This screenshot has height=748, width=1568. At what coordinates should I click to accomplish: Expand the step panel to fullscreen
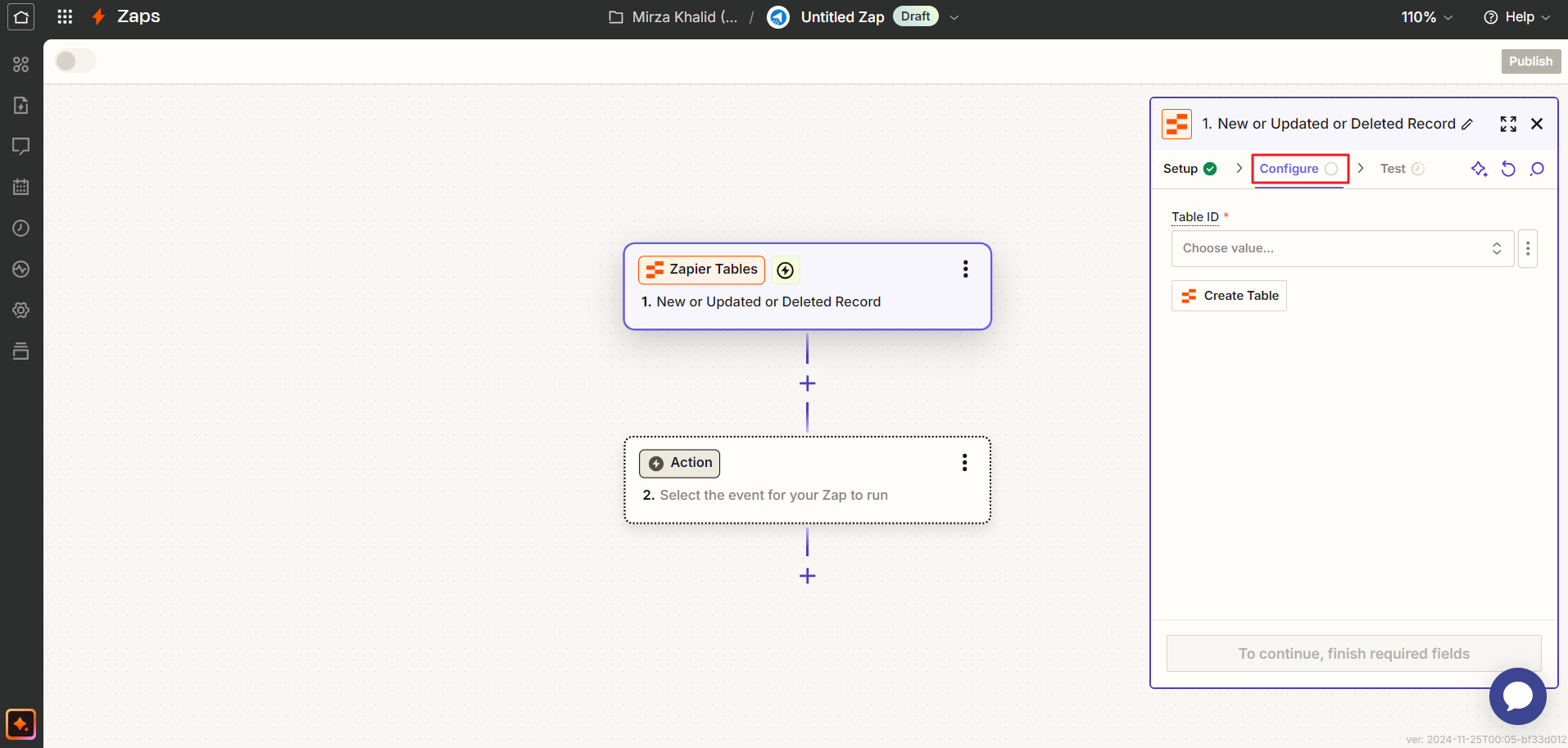[x=1508, y=124]
